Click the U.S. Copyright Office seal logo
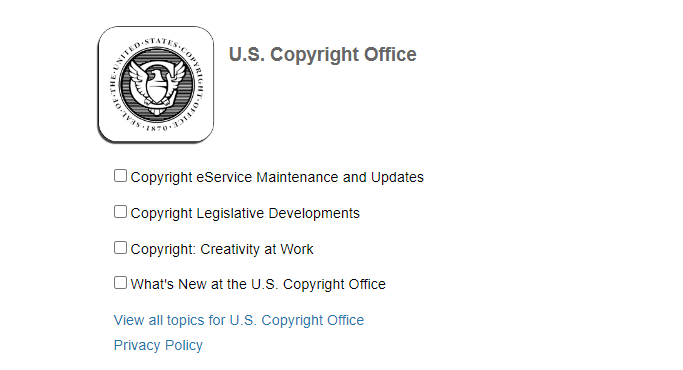This screenshot has width=683, height=370. 156,85
